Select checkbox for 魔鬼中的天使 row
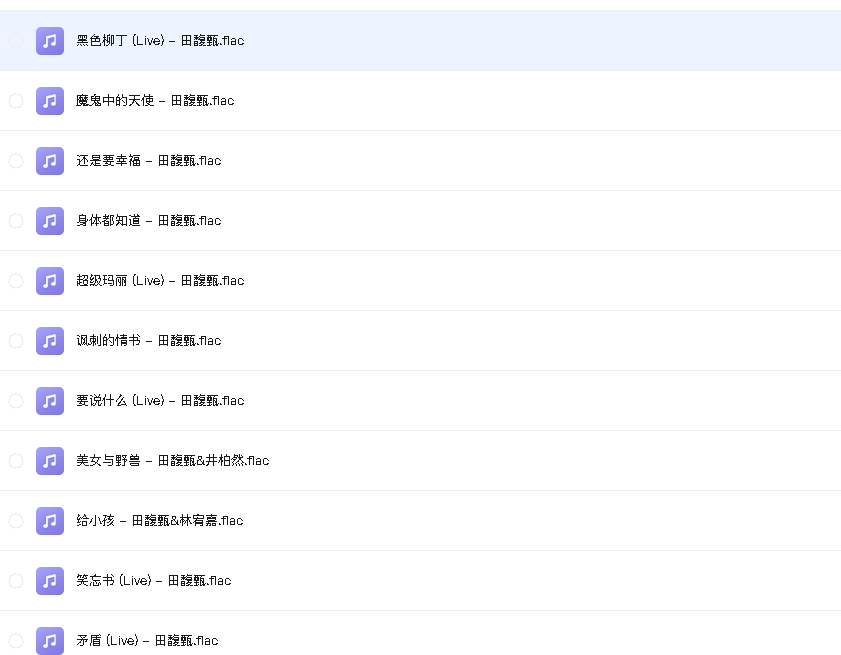841x655 pixels. [16, 101]
